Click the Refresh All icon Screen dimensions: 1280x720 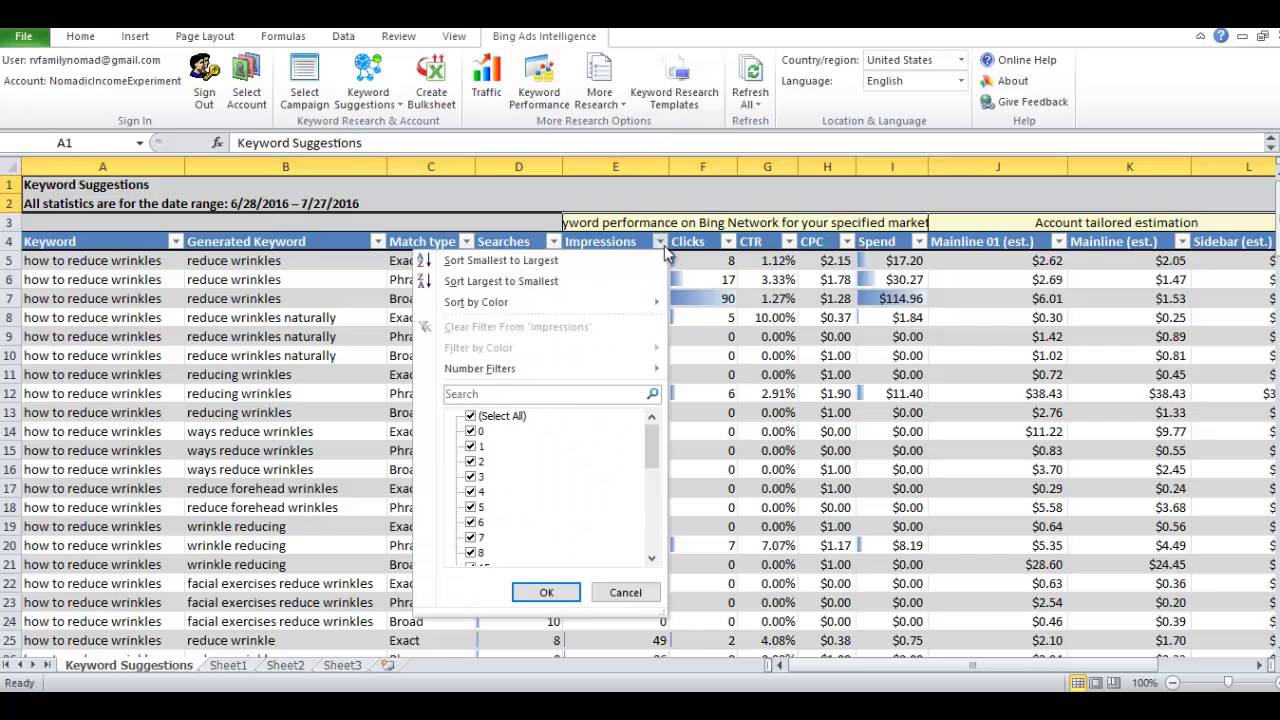pyautogui.click(x=750, y=68)
